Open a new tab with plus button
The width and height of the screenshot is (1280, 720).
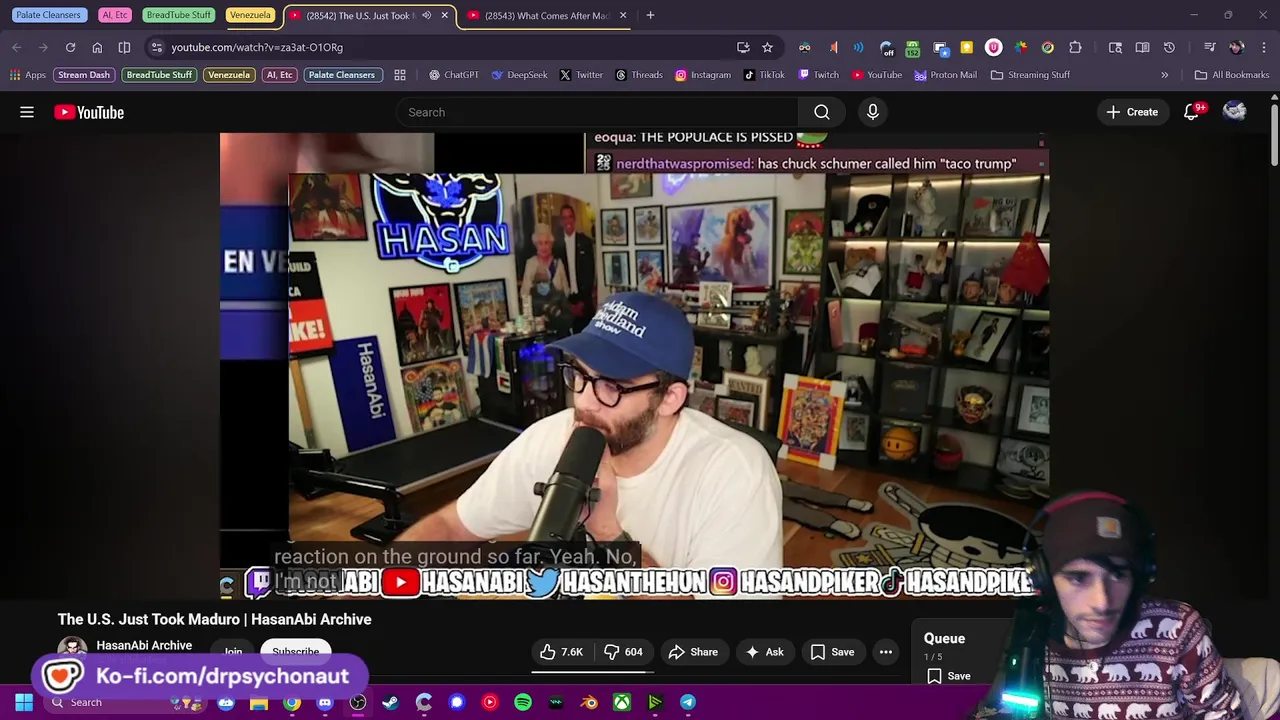tap(650, 15)
